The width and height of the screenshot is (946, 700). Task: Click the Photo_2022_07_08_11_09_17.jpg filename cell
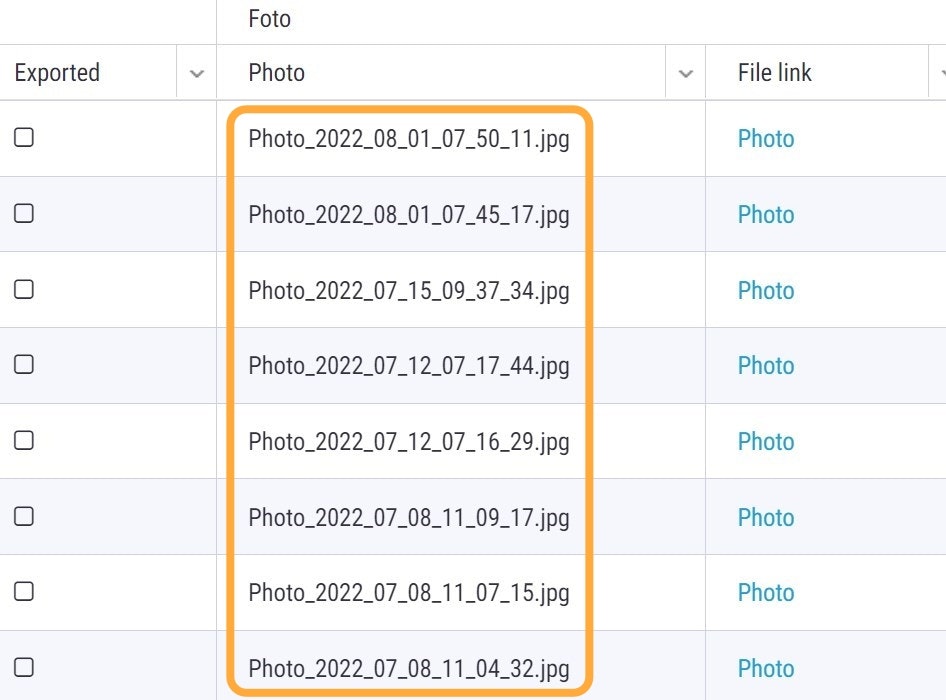[409, 518]
